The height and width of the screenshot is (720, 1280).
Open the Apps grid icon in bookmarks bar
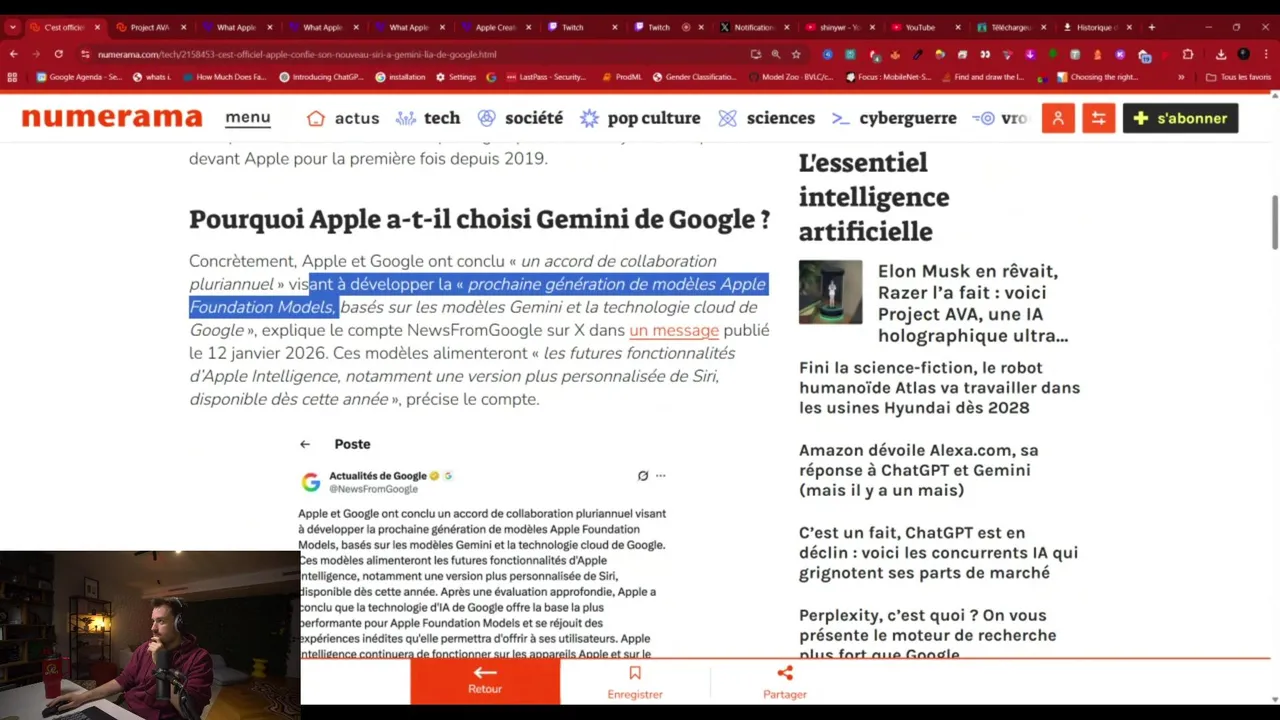coord(12,77)
